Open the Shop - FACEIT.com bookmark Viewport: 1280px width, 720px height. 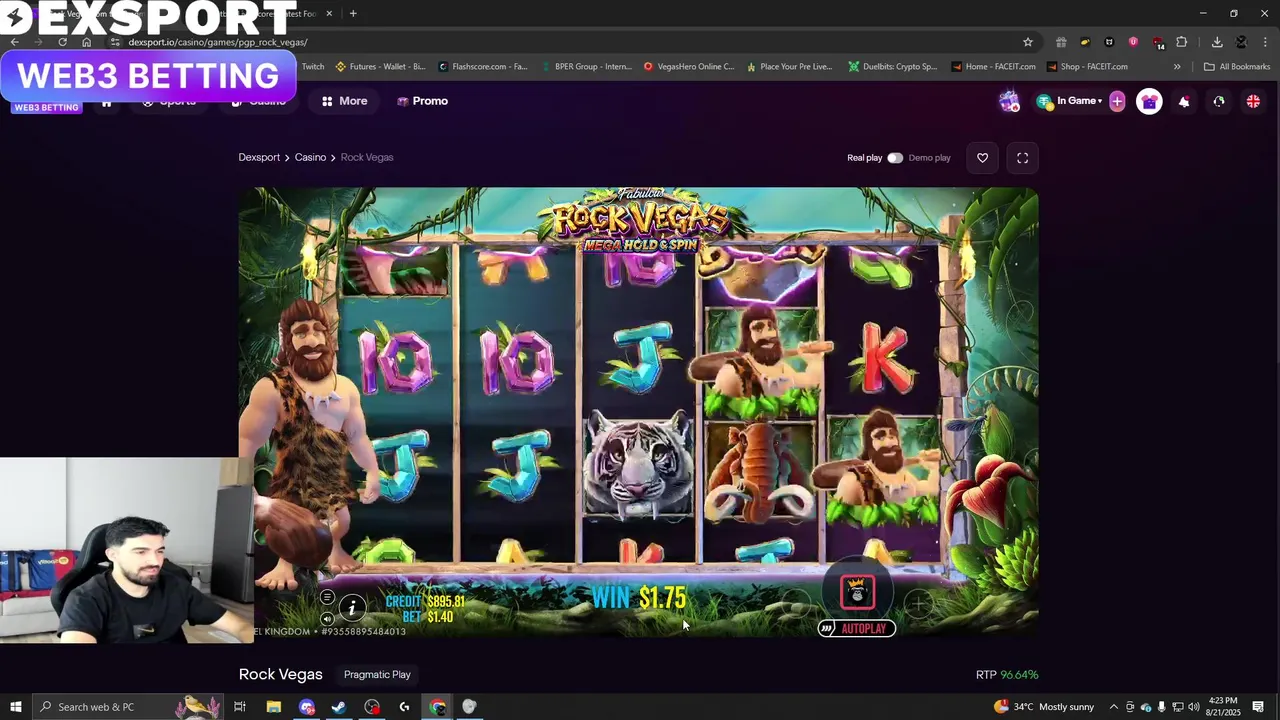click(1087, 67)
